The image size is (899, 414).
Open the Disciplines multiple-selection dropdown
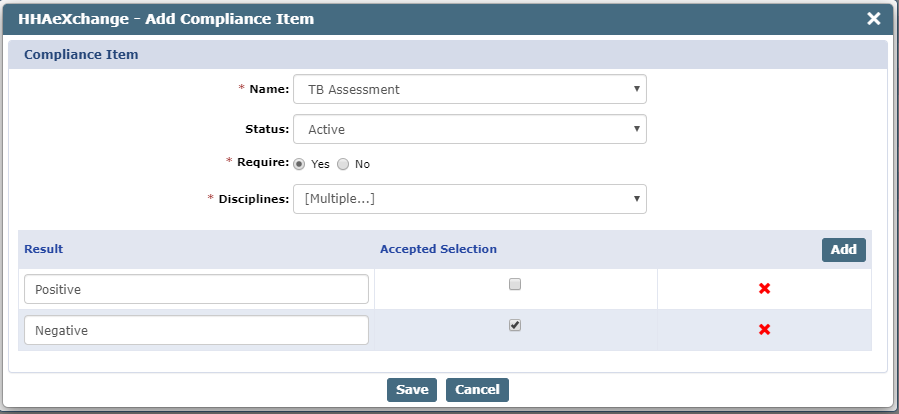click(x=470, y=199)
